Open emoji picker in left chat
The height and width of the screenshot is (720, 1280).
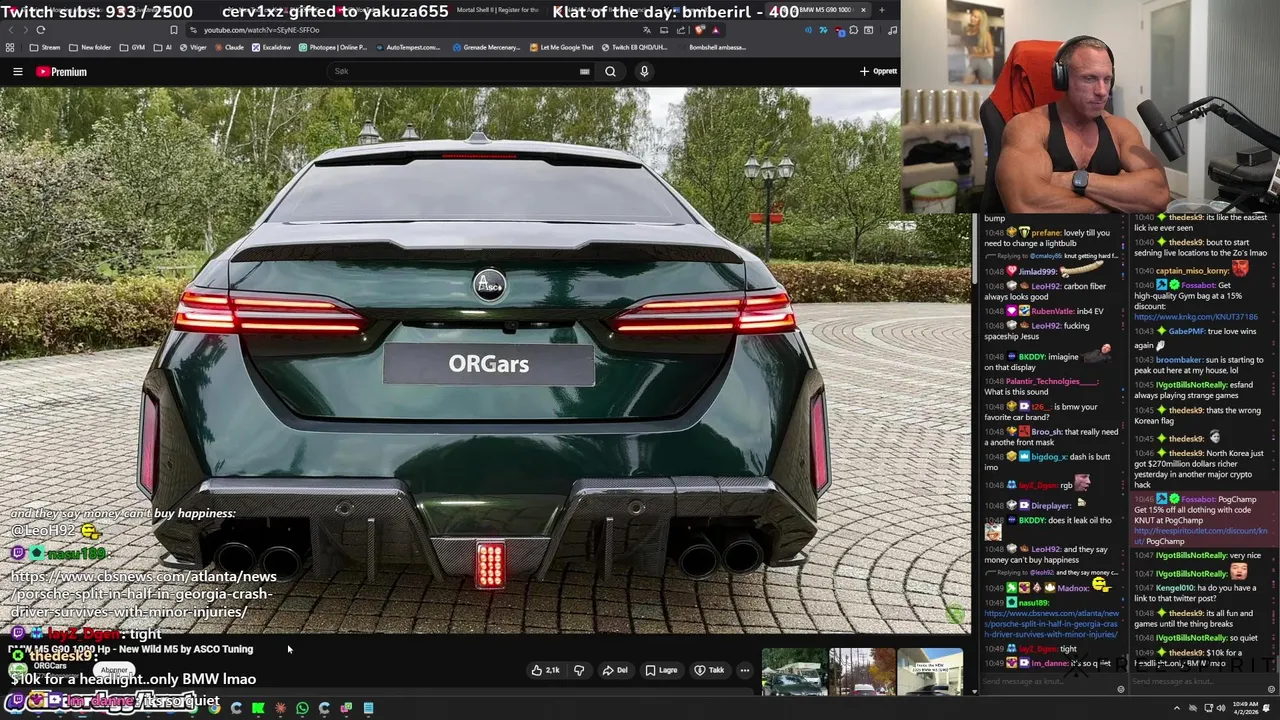1120,689
